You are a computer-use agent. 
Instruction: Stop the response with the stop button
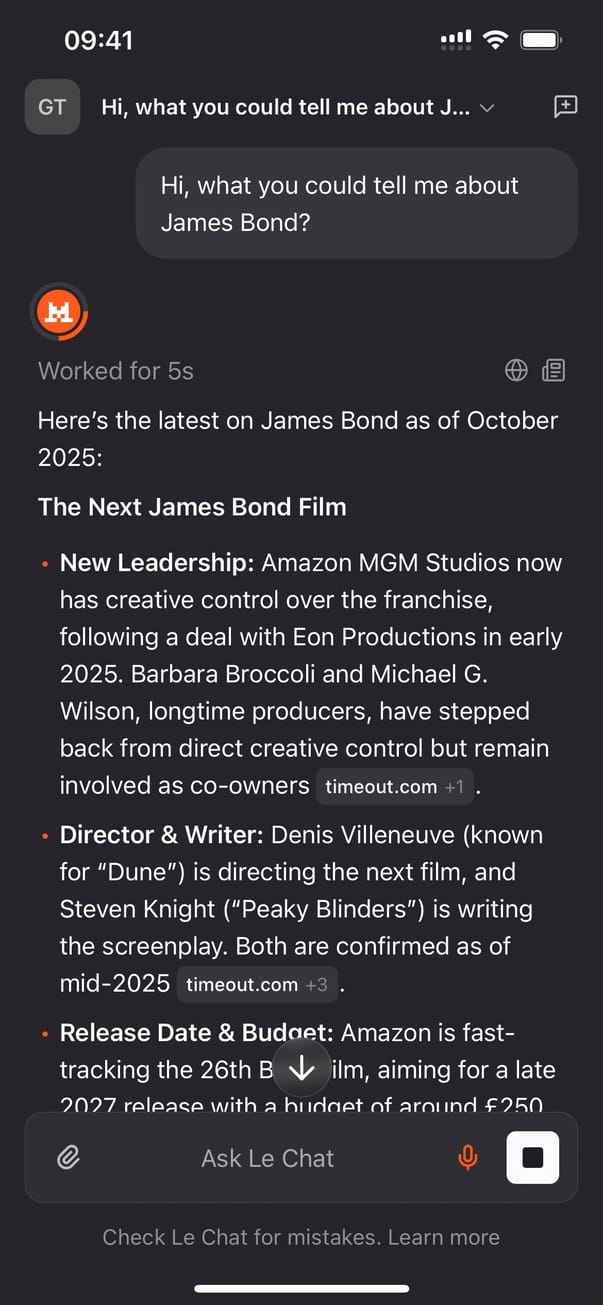tap(533, 1158)
